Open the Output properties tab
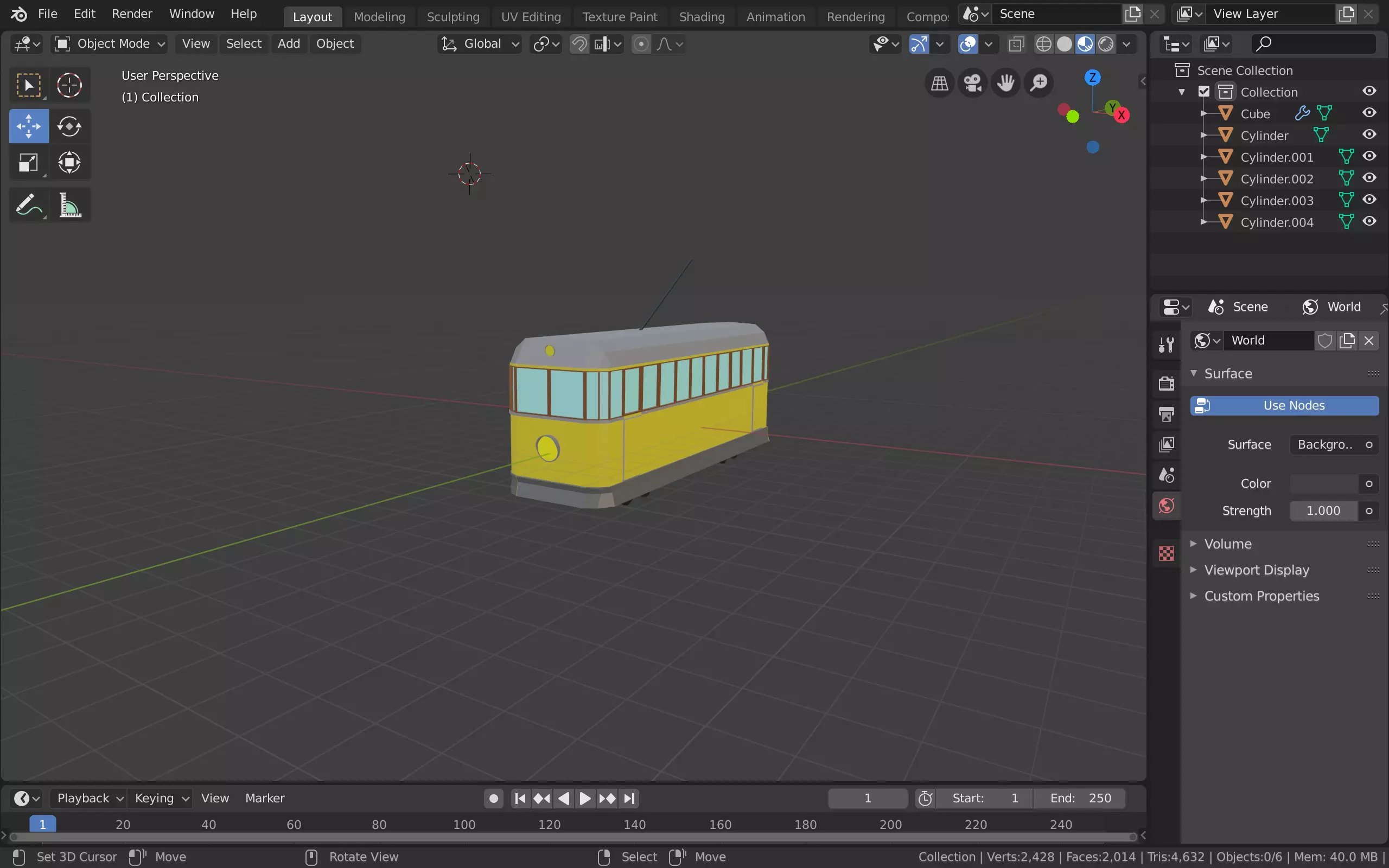The image size is (1389, 868). 1167,414
